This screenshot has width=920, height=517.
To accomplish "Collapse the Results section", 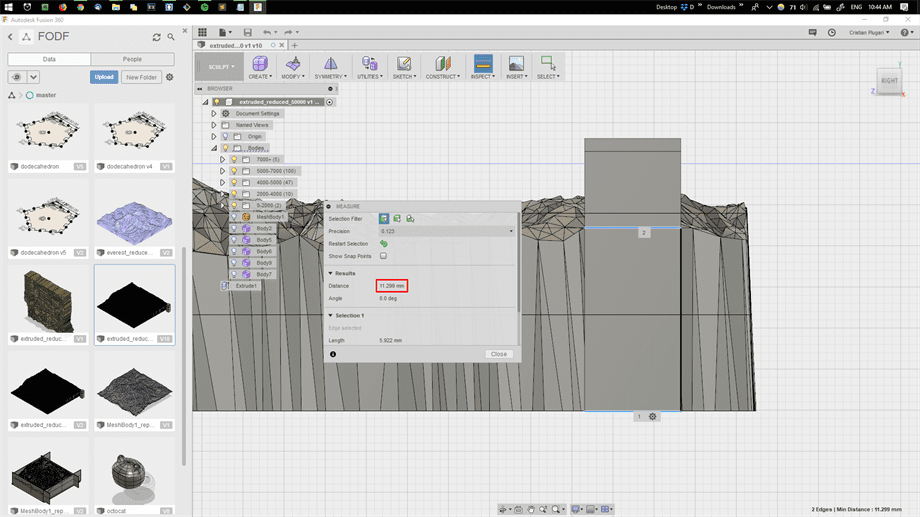I will (330, 273).
